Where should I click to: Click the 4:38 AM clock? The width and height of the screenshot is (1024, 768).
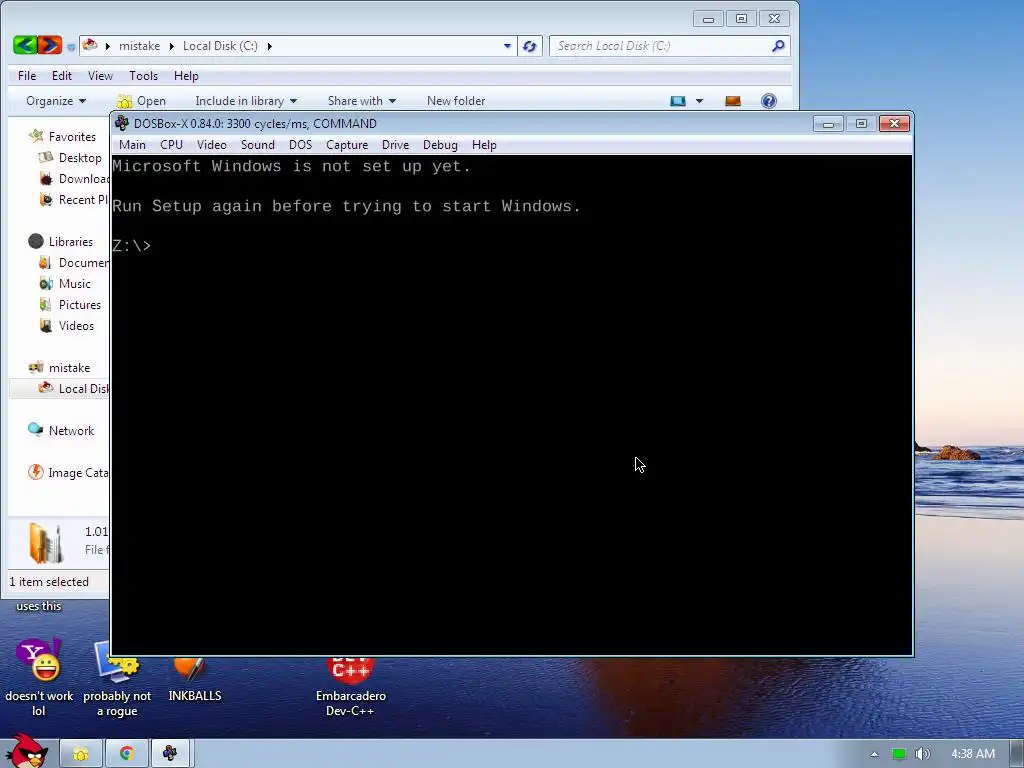tap(973, 754)
